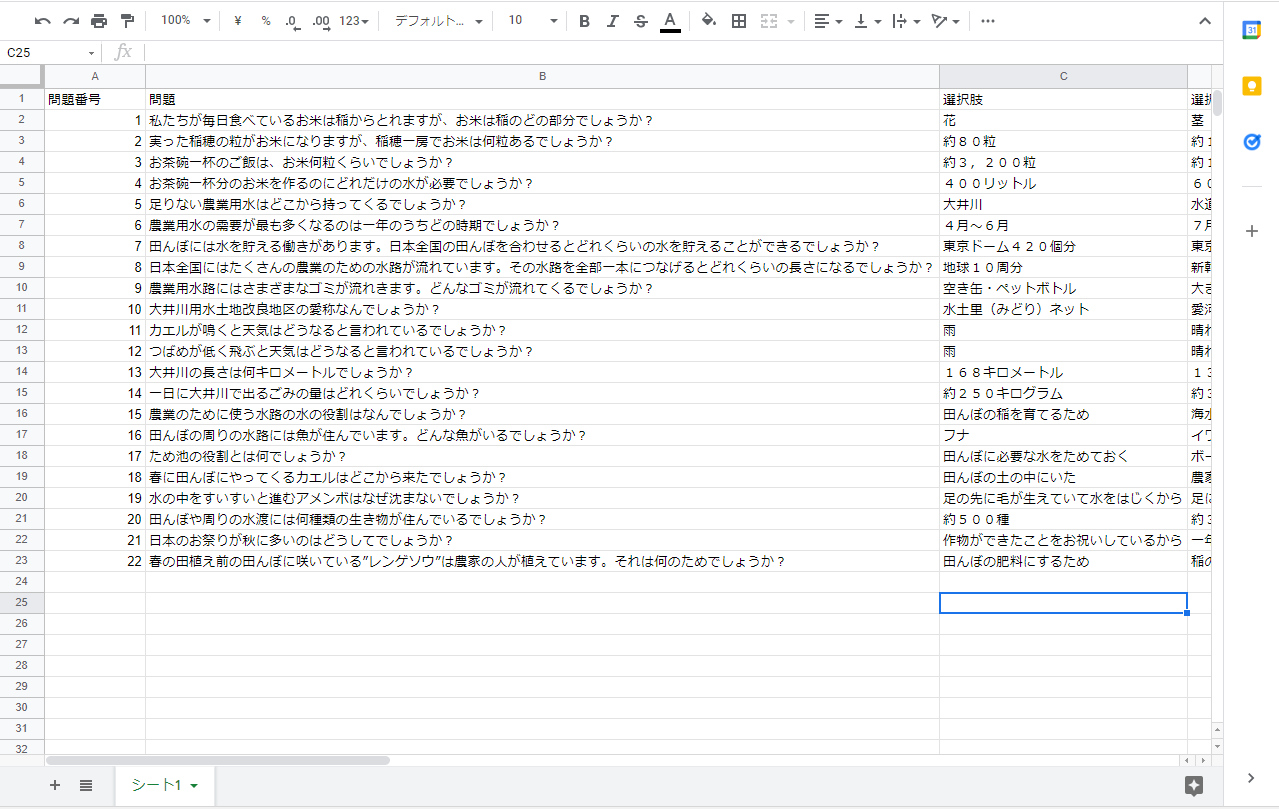Apply strikethrough formatting
The height and width of the screenshot is (809, 1279).
640,20
